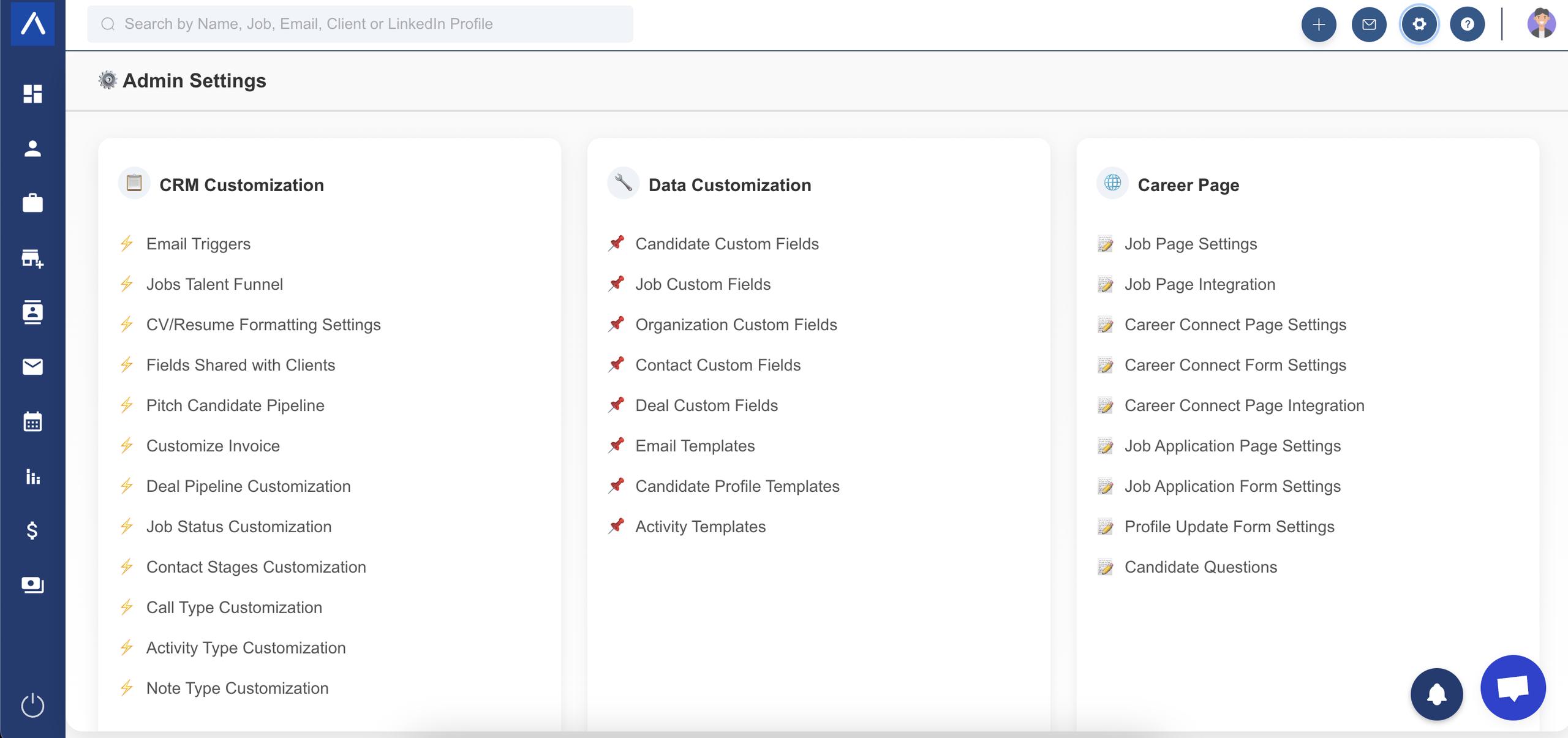Open the notification bell button
The image size is (1568, 738).
point(1436,694)
